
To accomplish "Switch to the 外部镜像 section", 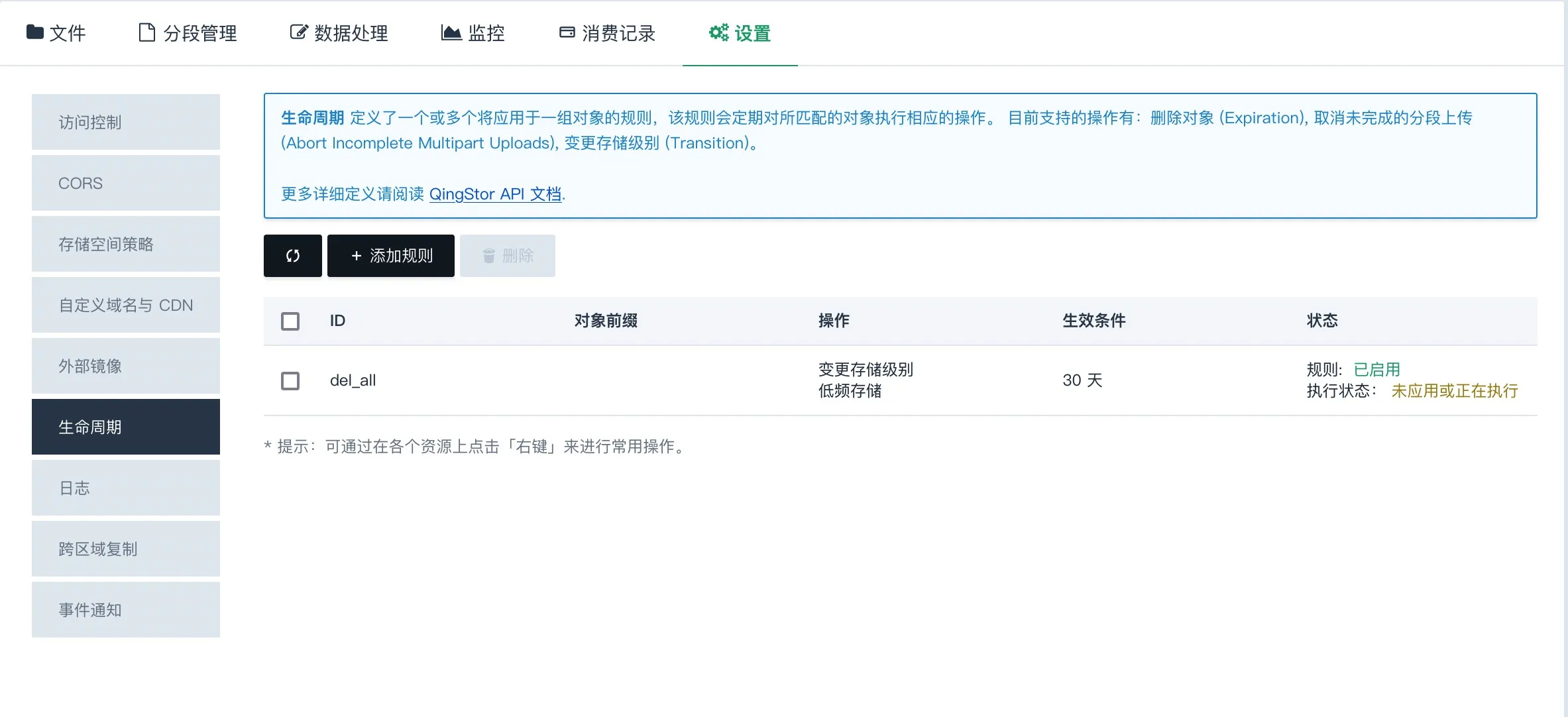I will point(126,366).
